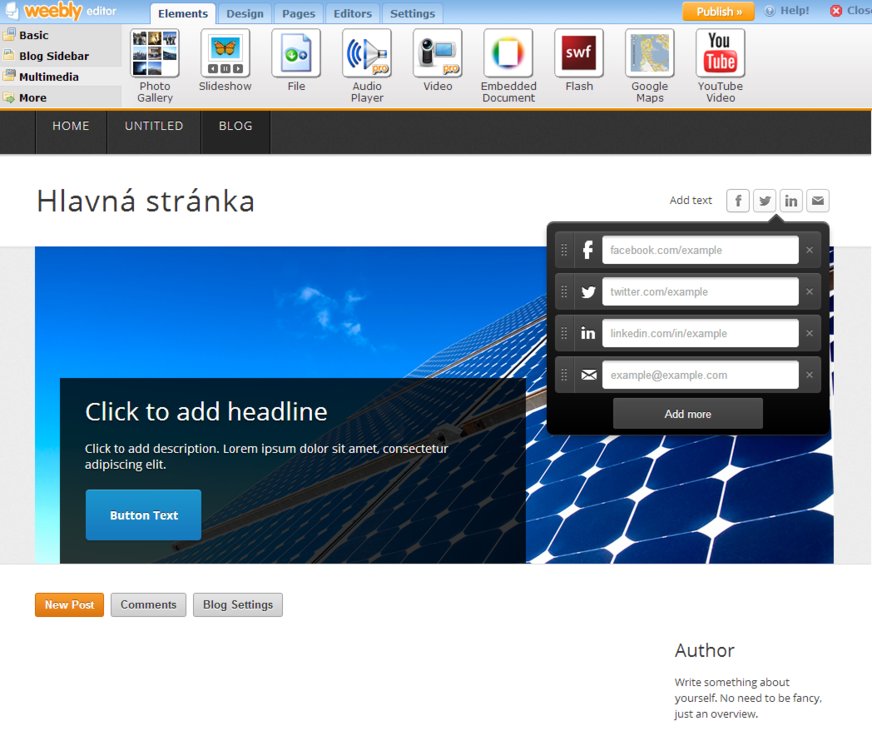Screen dimensions: 872x746
Task: Remove the twitter link row
Action: 809,292
